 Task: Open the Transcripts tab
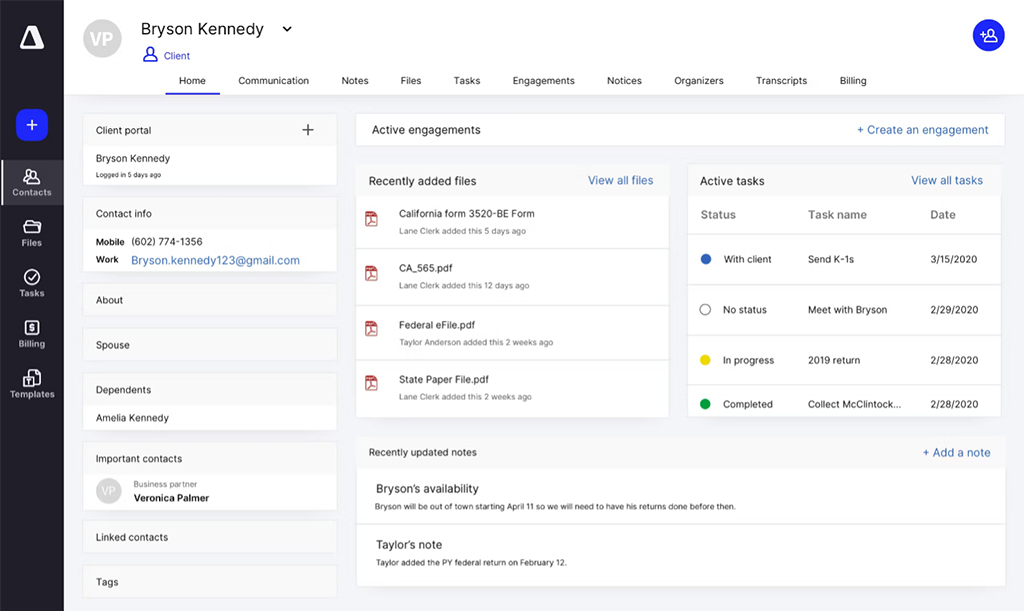coord(781,81)
